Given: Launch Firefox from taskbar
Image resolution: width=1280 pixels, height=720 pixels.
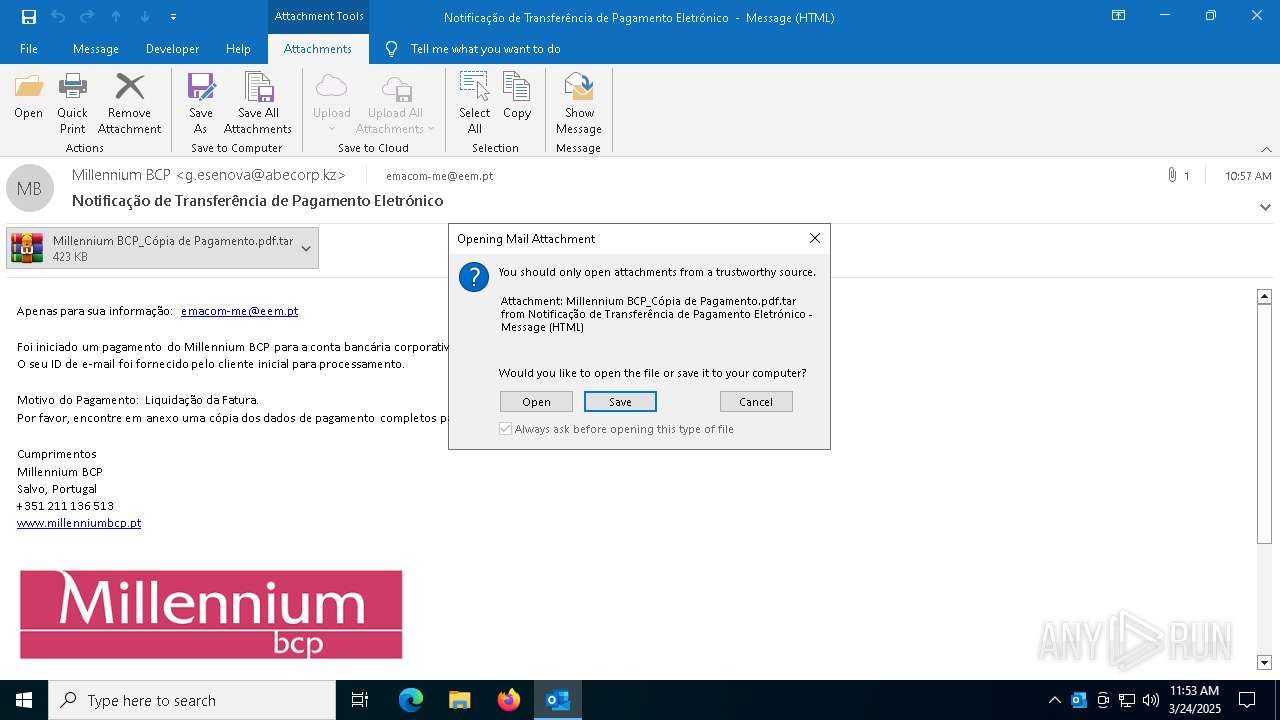Looking at the screenshot, I should pos(509,700).
